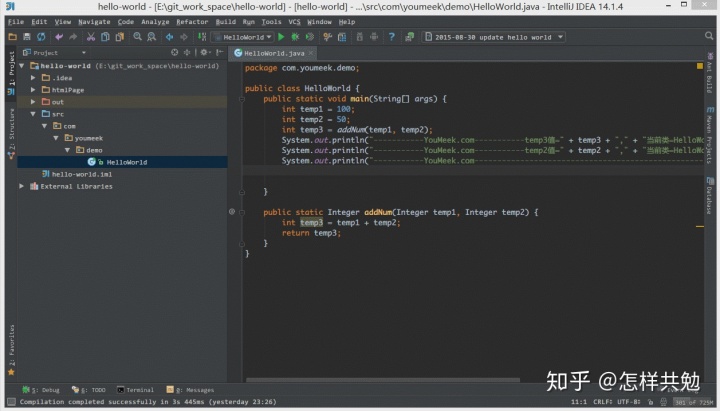Select HelloWorld class in project tree

[122, 162]
